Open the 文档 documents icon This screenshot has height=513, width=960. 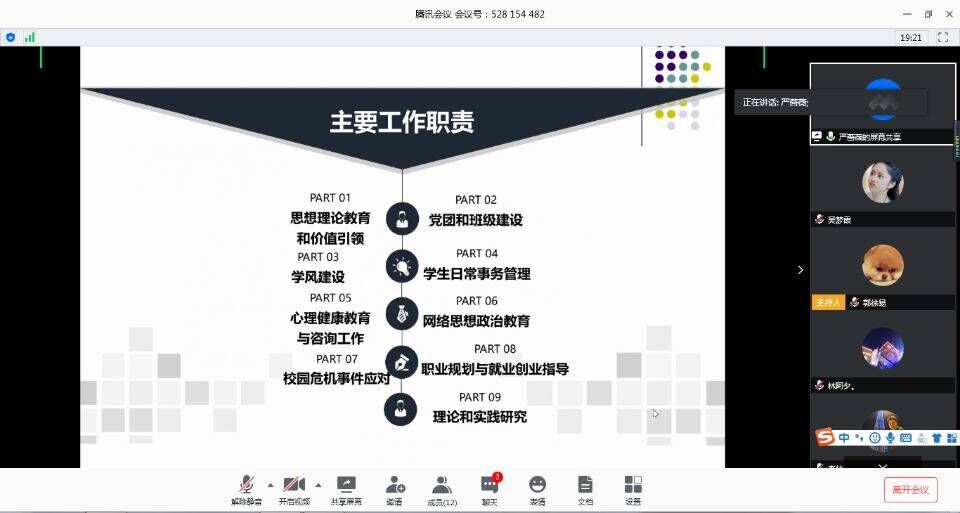585,489
